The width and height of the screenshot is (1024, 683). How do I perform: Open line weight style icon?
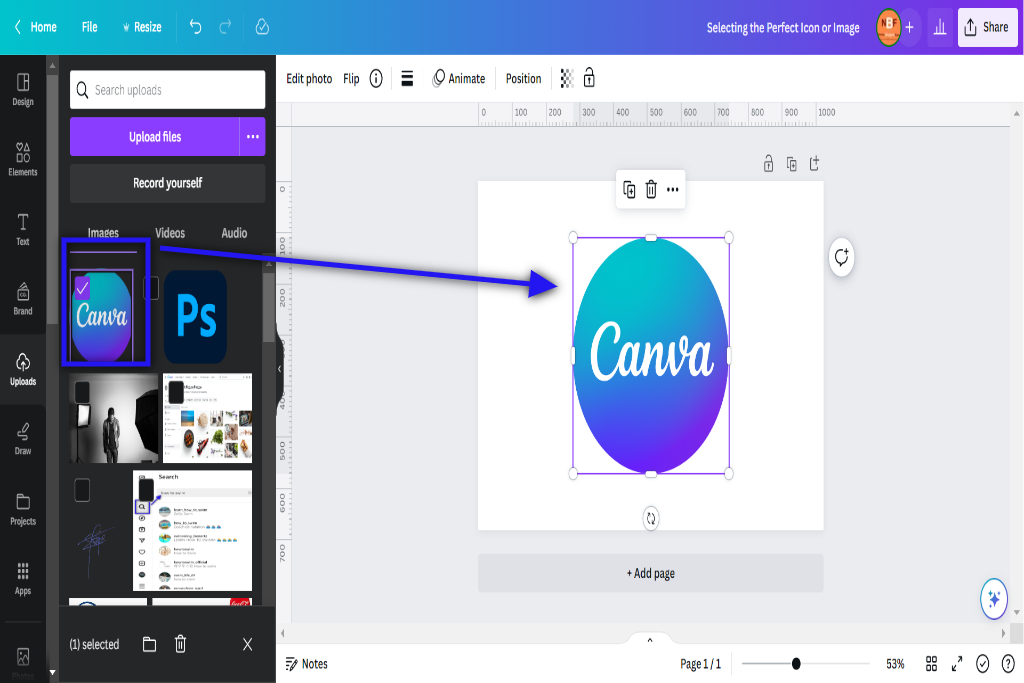tap(407, 78)
